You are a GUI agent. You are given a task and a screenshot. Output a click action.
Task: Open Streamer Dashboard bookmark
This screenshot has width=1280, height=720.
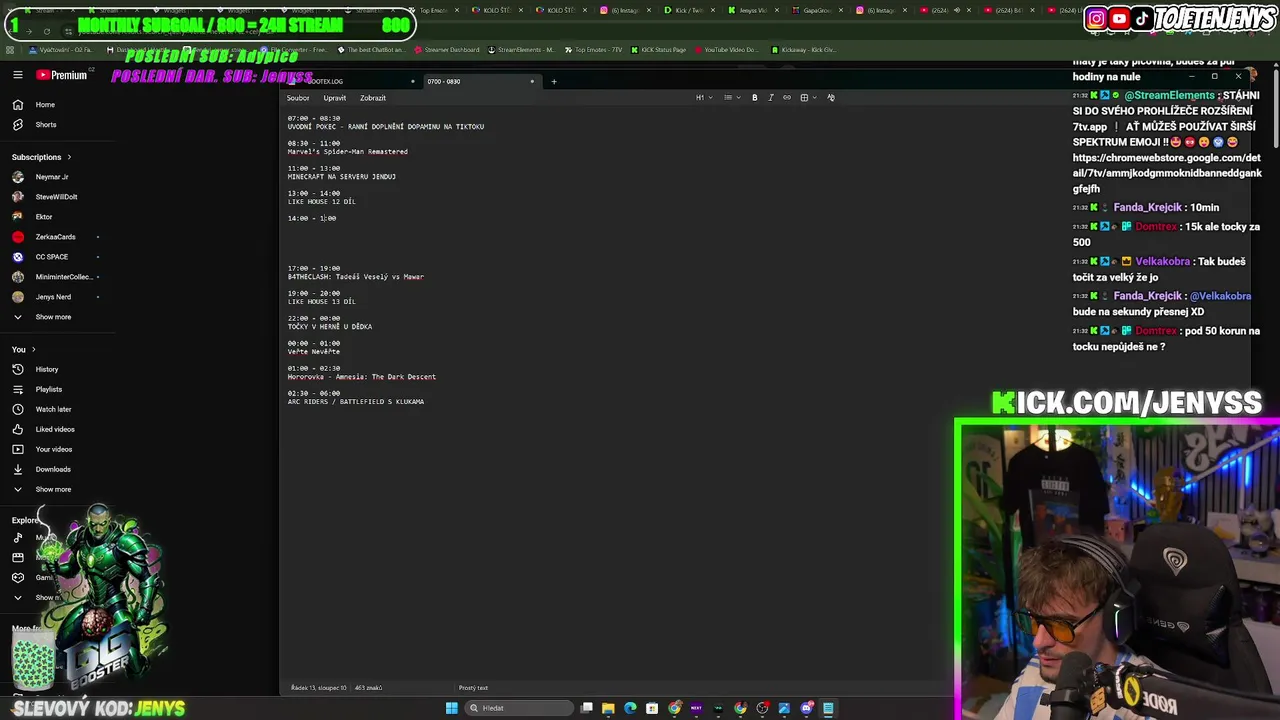[446, 50]
